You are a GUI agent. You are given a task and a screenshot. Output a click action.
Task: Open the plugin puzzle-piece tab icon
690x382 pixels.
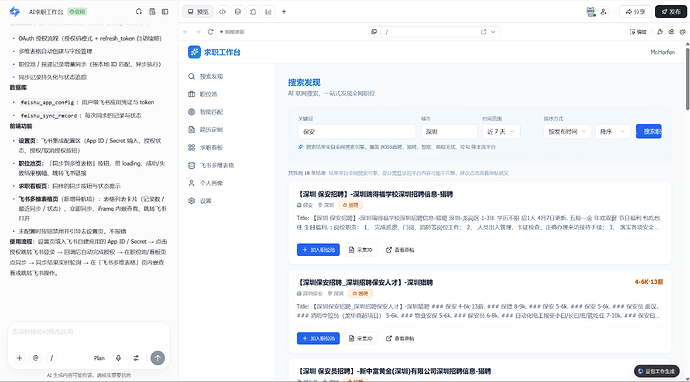coord(253,12)
